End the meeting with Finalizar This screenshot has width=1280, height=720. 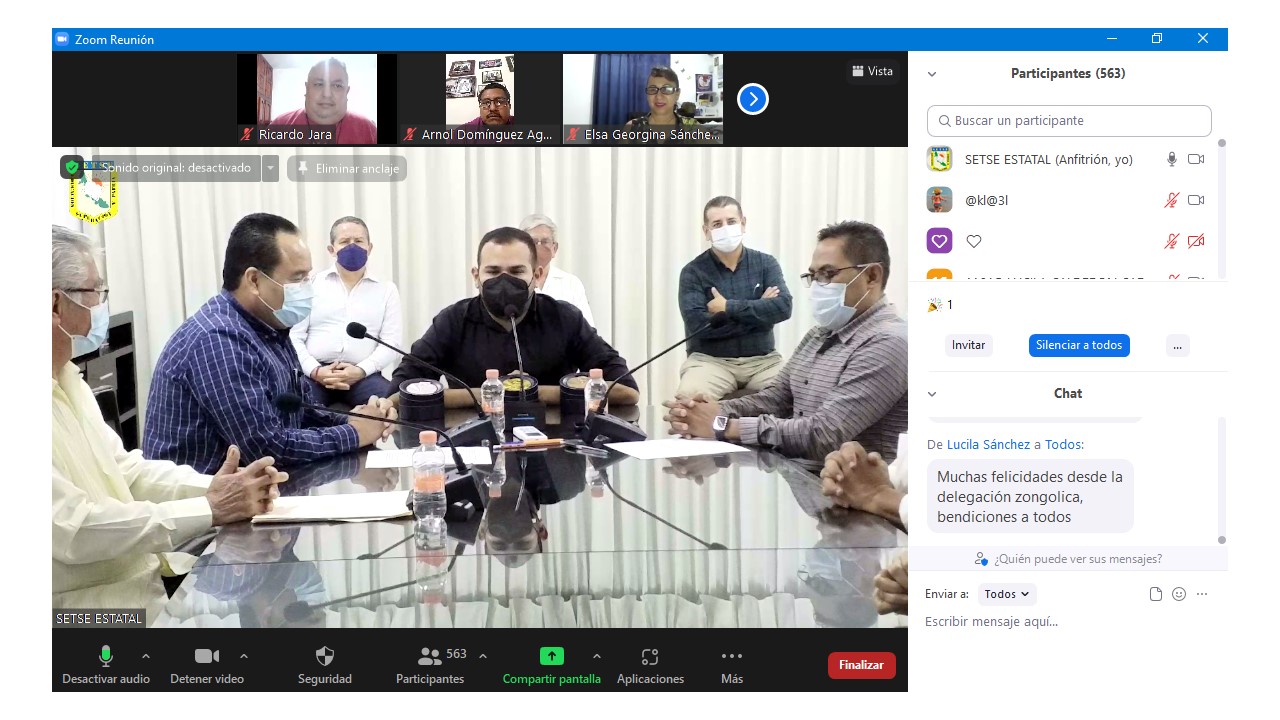(862, 665)
